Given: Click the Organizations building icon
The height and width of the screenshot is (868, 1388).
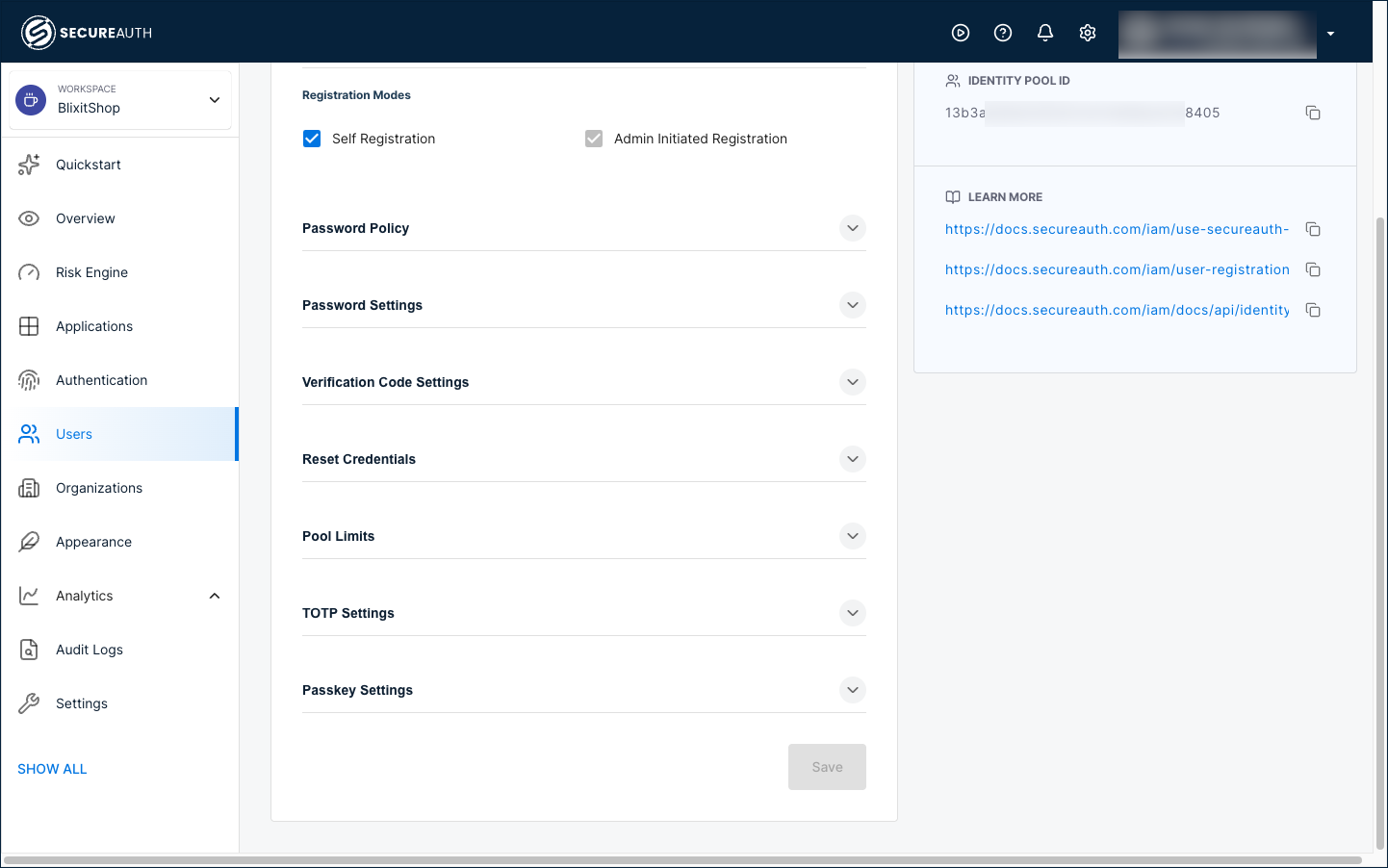Looking at the screenshot, I should (29, 488).
